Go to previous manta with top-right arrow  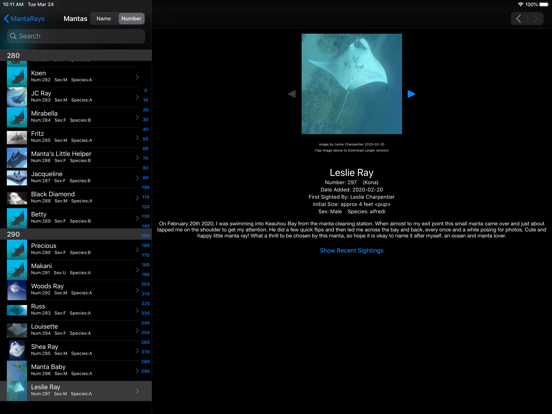pos(519,19)
